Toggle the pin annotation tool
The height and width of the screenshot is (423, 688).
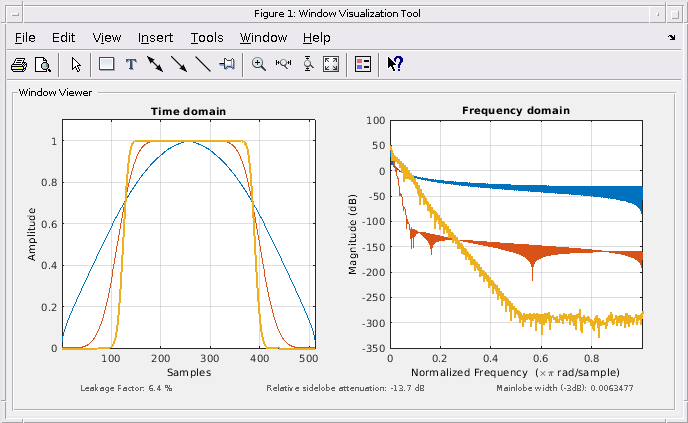[227, 64]
